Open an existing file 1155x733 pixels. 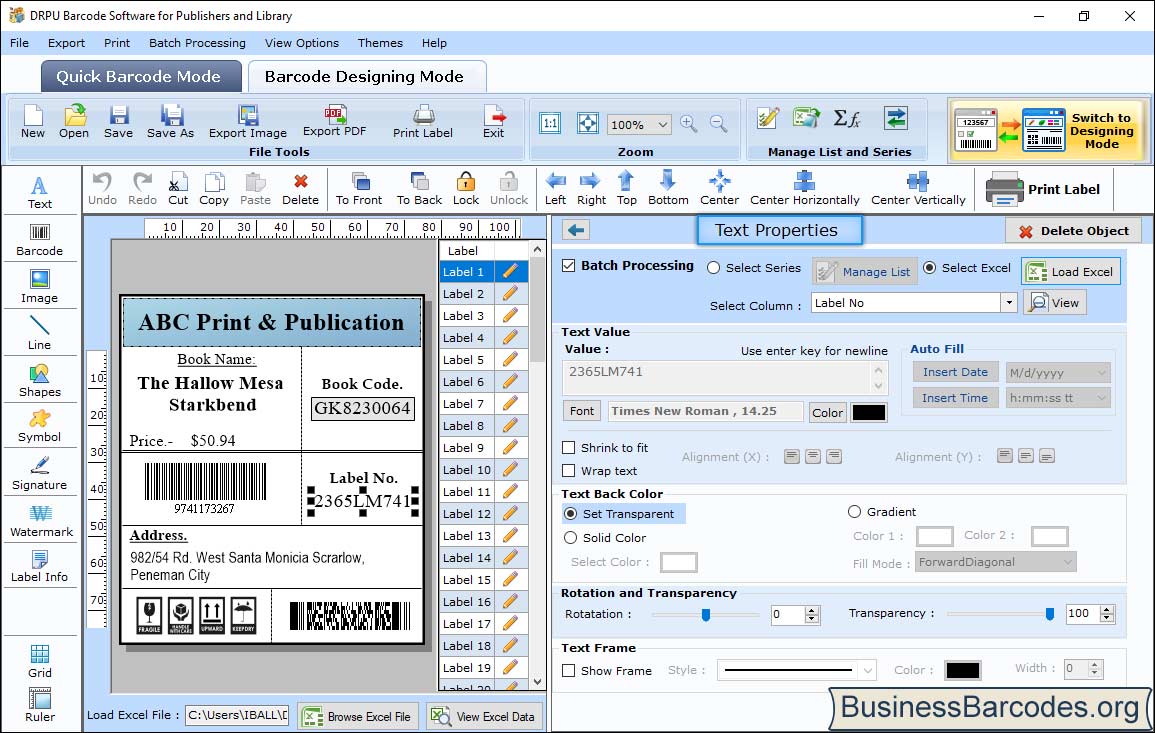coord(74,122)
